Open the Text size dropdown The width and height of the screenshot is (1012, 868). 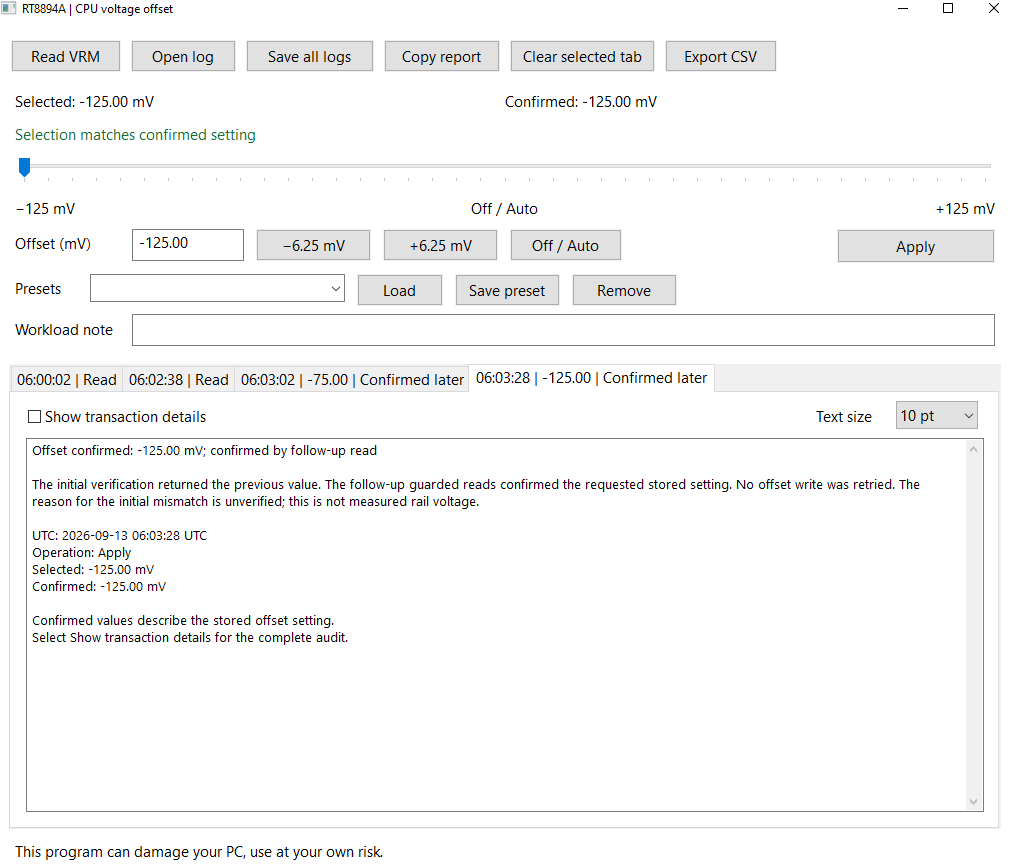pyautogui.click(x=936, y=416)
